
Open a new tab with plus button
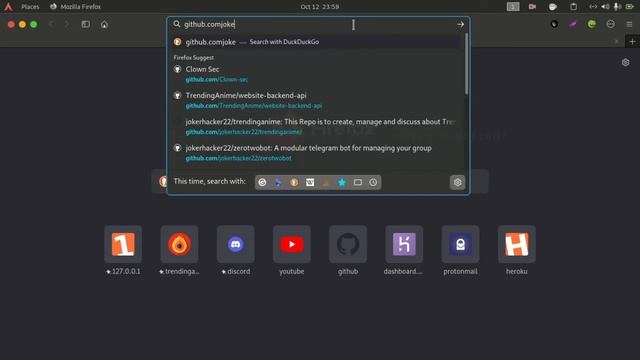coord(632,41)
